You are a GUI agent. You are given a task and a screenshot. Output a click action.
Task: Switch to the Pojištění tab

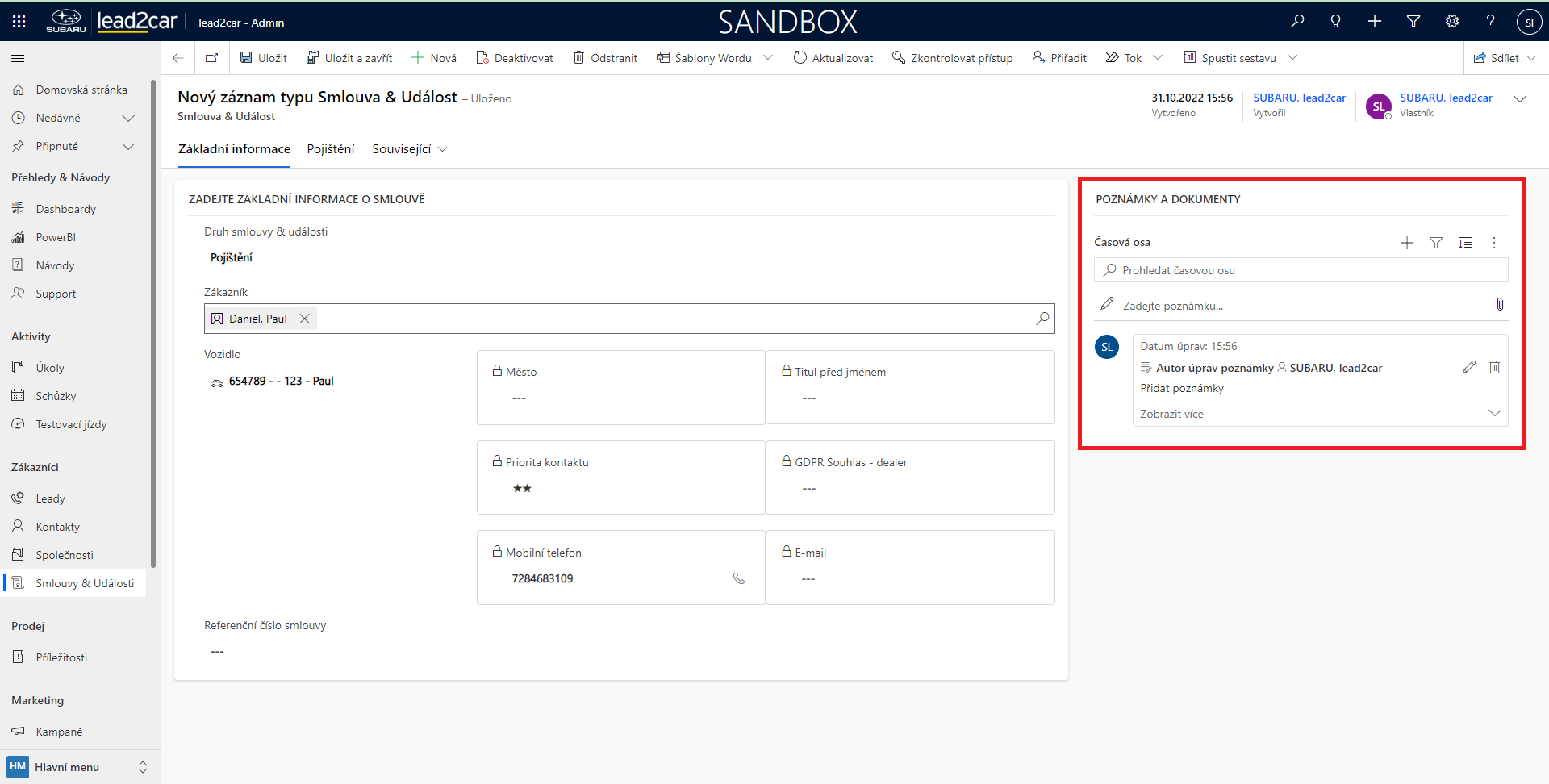[x=330, y=149]
